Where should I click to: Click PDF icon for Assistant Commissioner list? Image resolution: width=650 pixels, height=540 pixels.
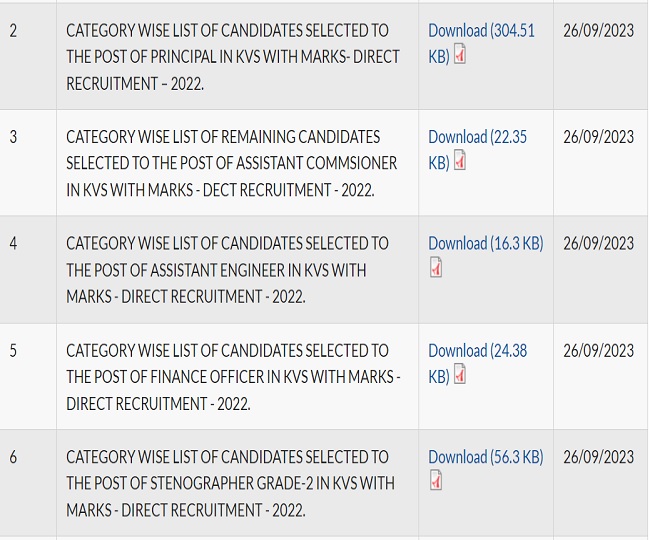(x=460, y=163)
